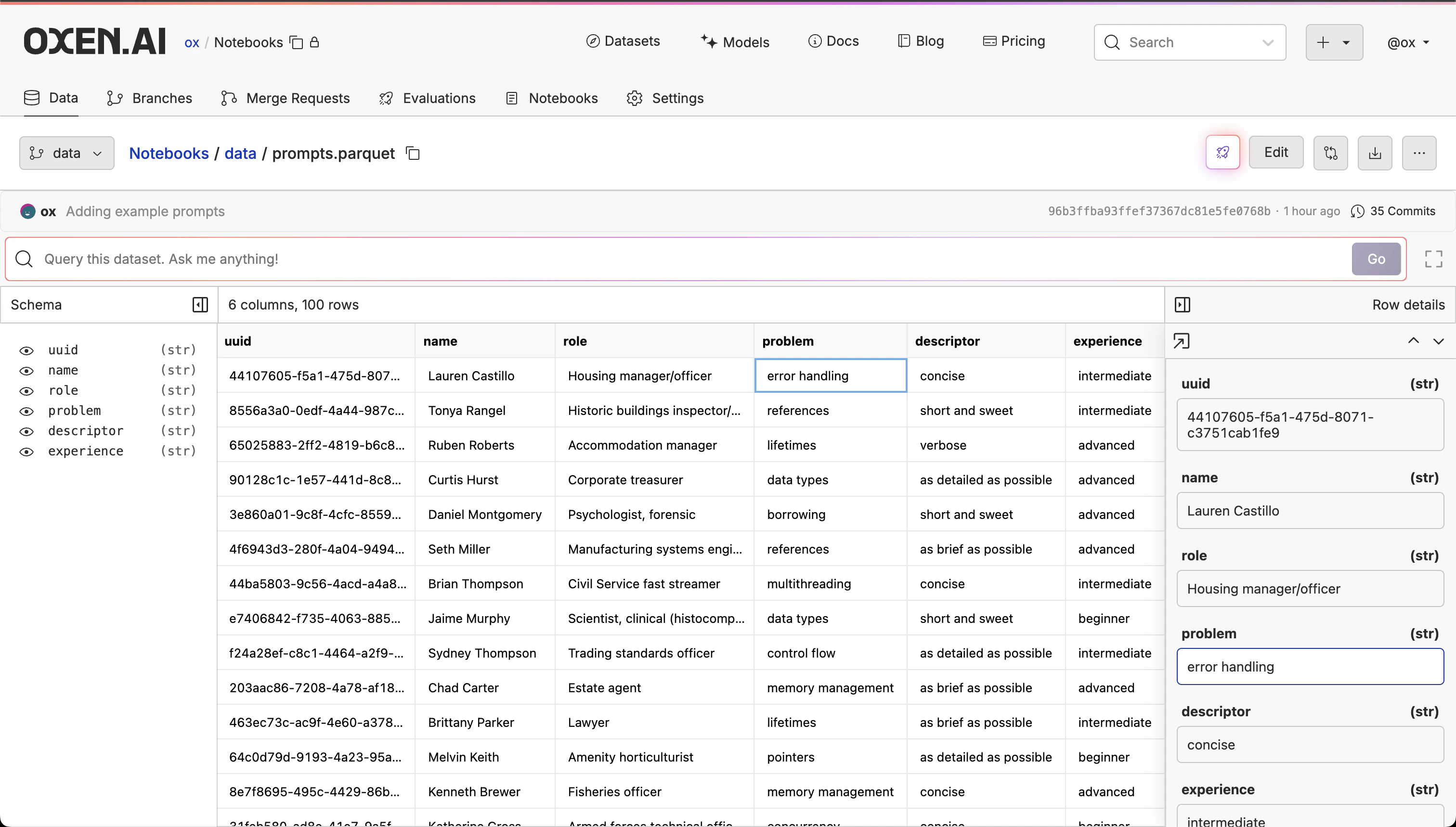Open the uuid value in expanded view

tap(1182, 341)
